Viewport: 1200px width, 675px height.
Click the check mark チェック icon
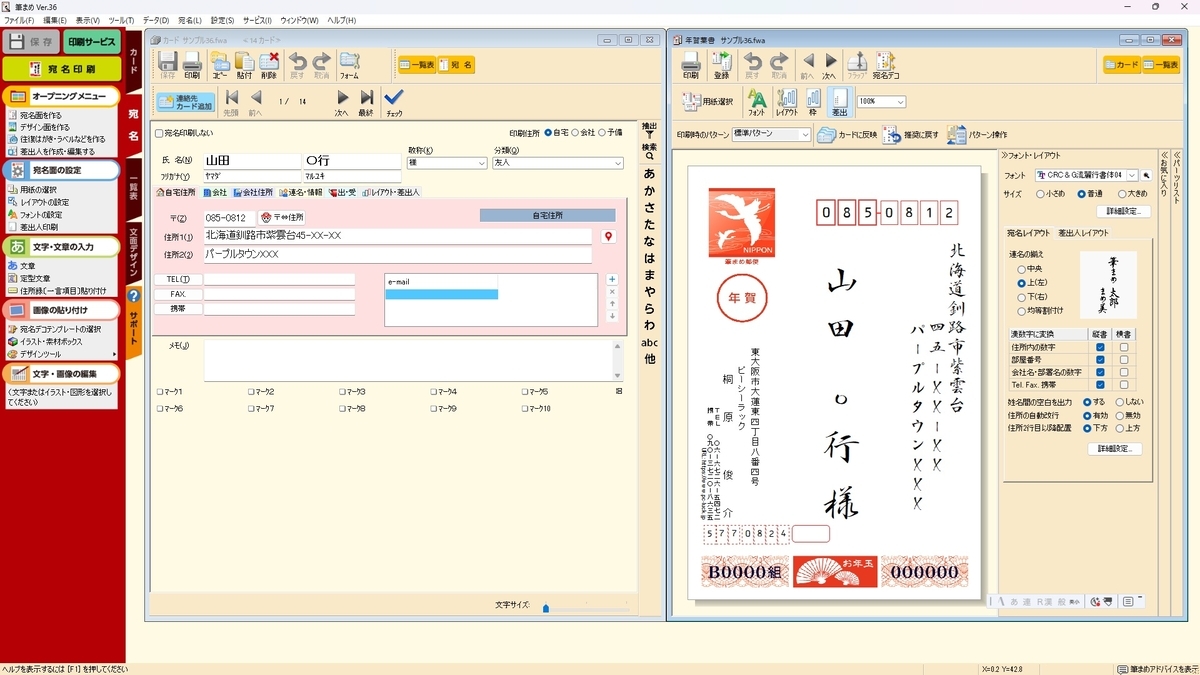point(394,101)
